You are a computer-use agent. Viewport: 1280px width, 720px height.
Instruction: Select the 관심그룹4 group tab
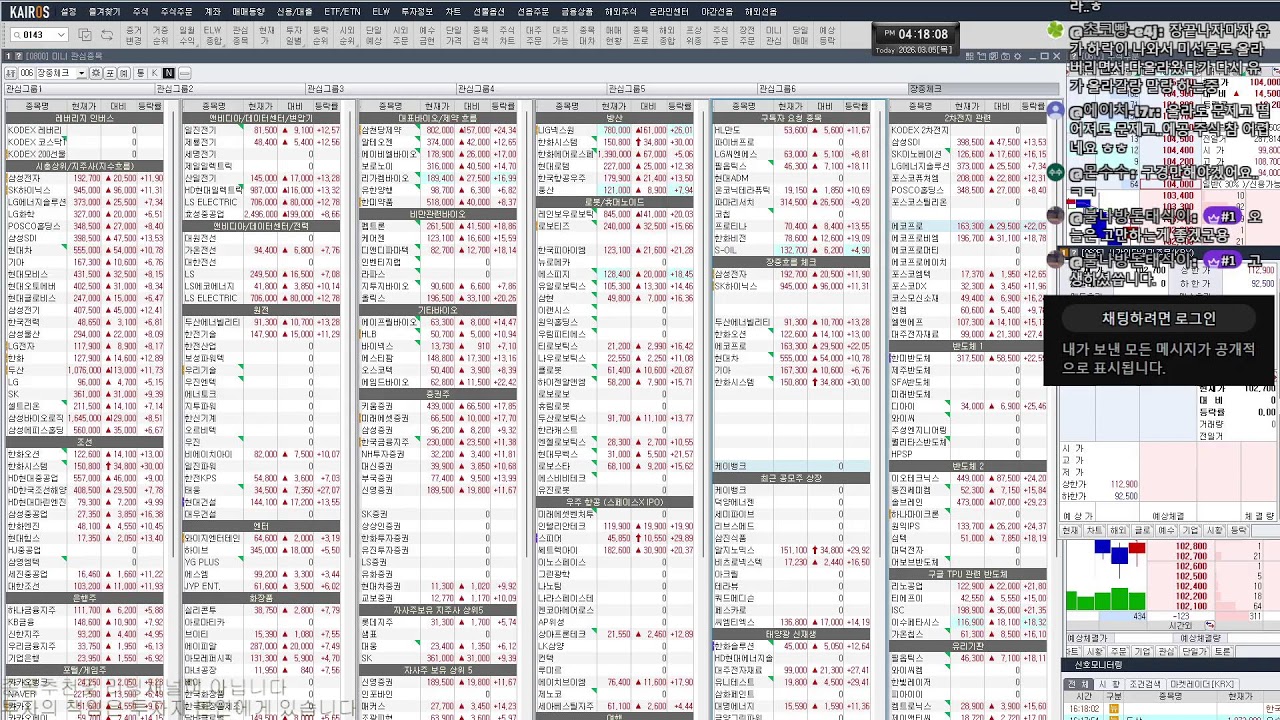pos(531,89)
